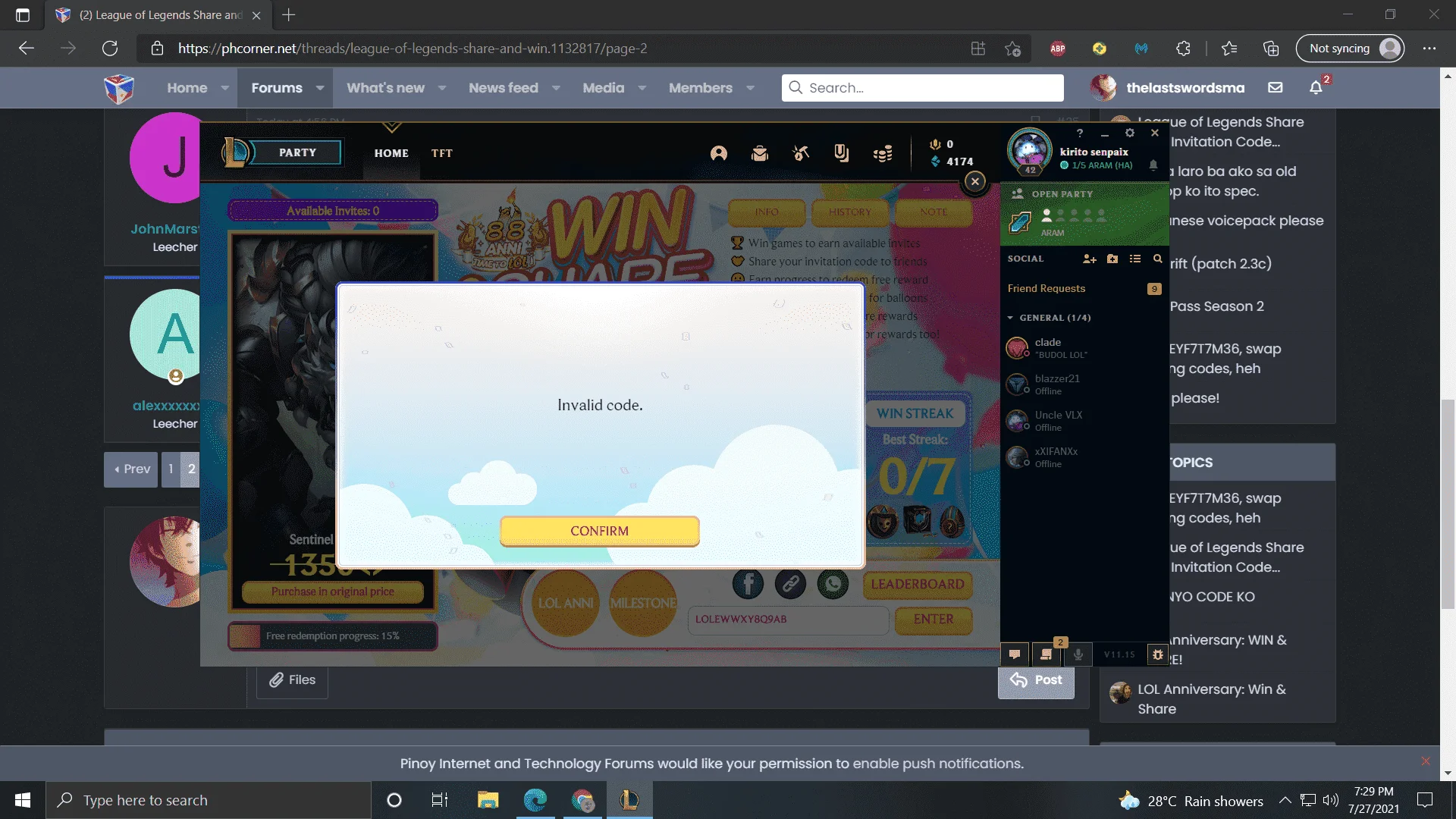
Task: Click the kirito senpaix profile avatar
Action: 1029,151
